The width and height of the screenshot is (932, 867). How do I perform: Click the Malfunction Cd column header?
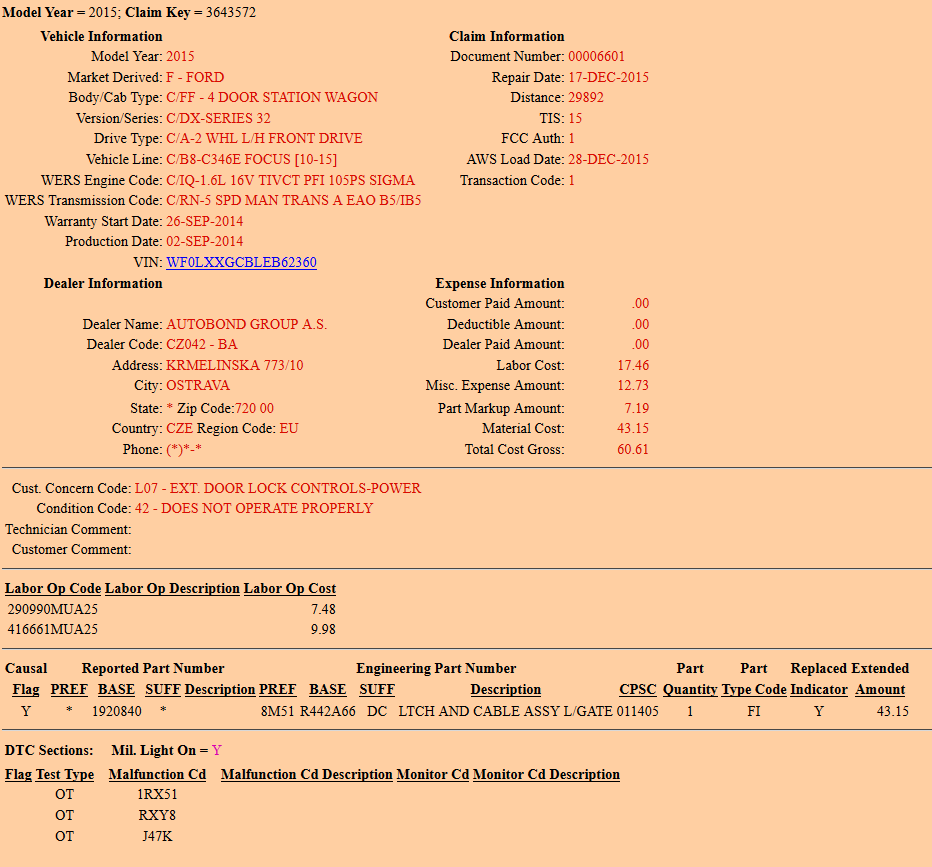point(157,775)
